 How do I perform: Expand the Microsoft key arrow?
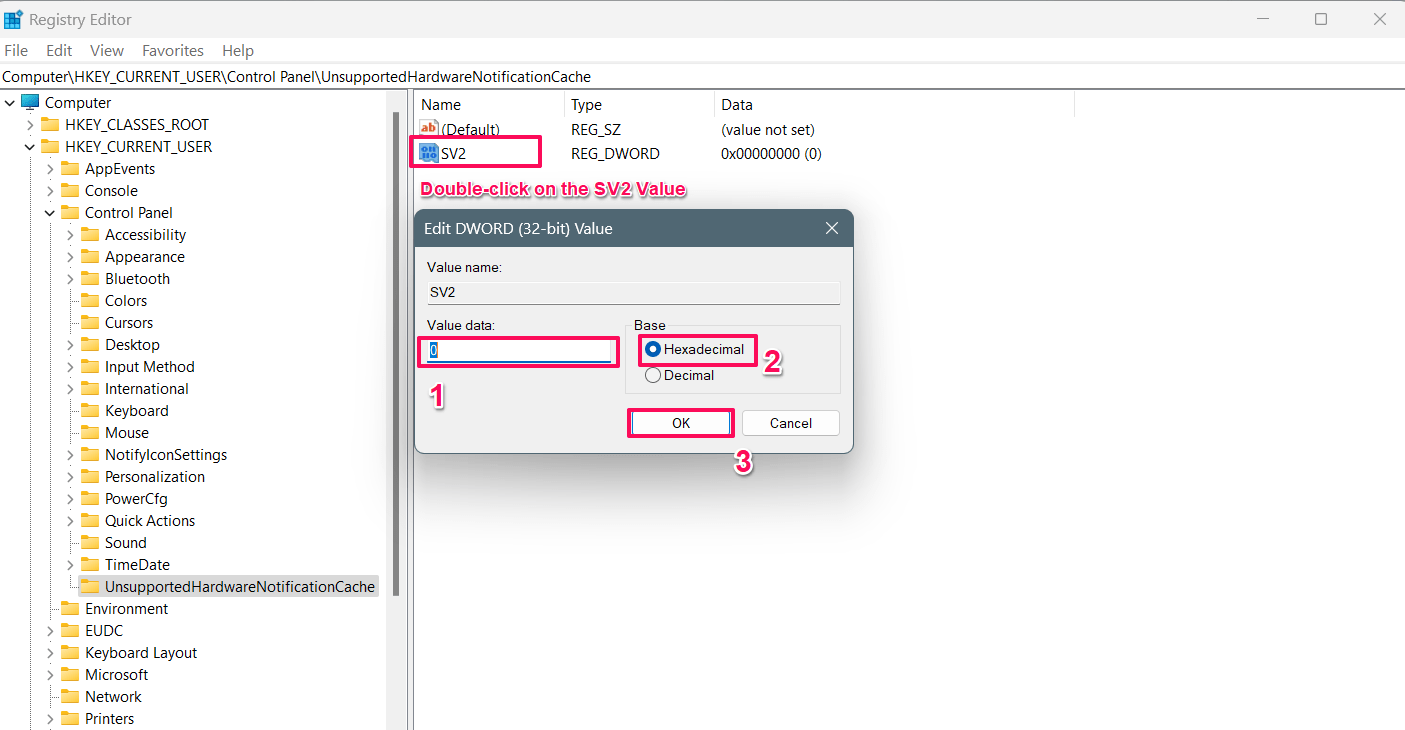[50, 675]
